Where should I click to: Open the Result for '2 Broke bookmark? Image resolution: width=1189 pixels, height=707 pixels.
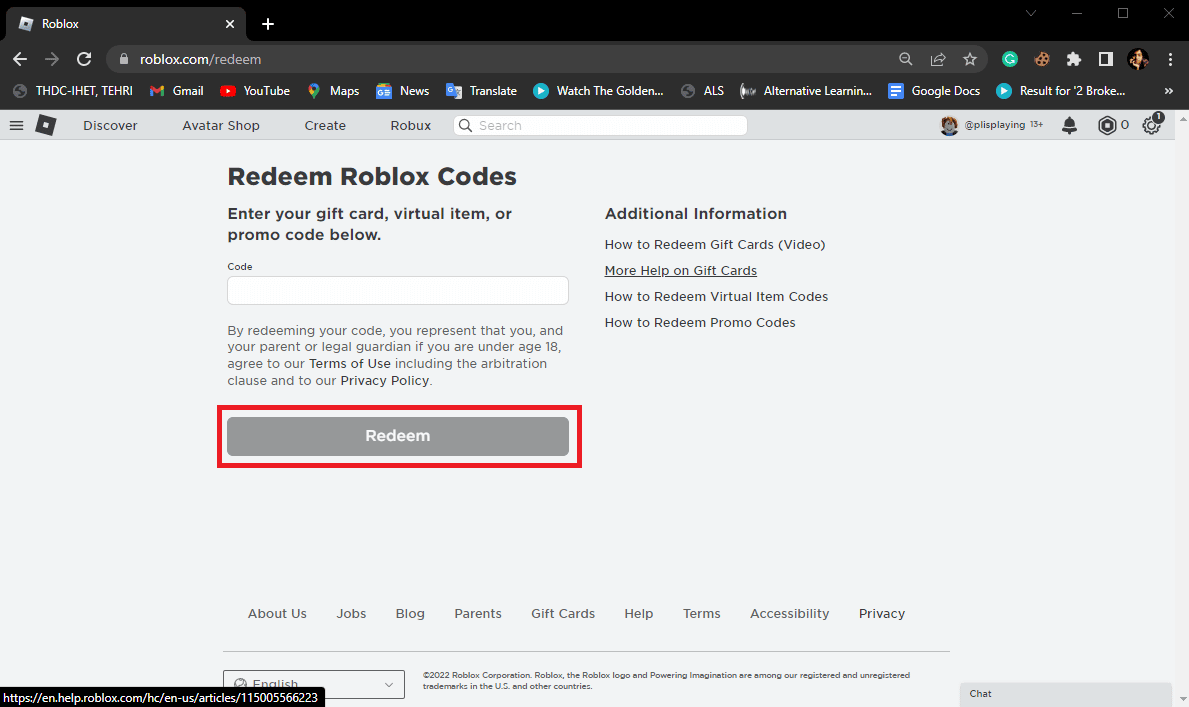(1061, 91)
